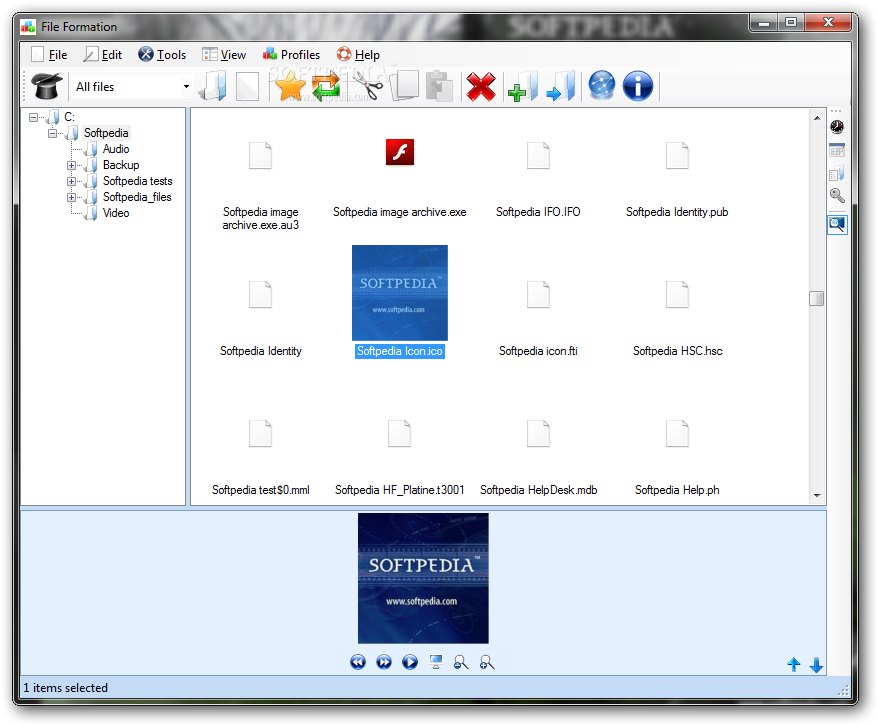Click the fast-forward preview button
Viewport: 879px width, 726px height.
[384, 662]
